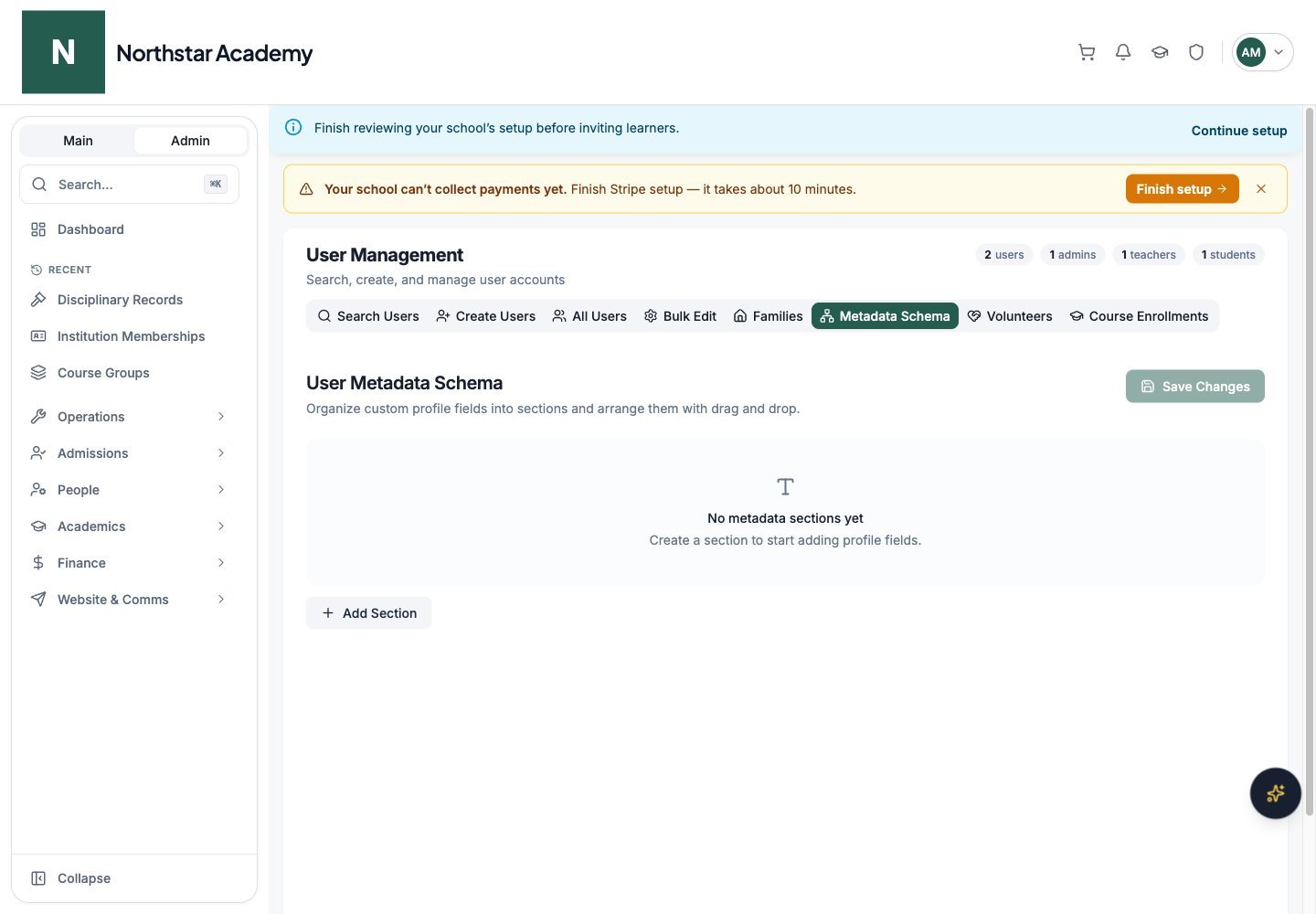Viewport: 1316px width, 914px height.
Task: Open Dashboard from the sidebar
Action: pyautogui.click(x=129, y=229)
